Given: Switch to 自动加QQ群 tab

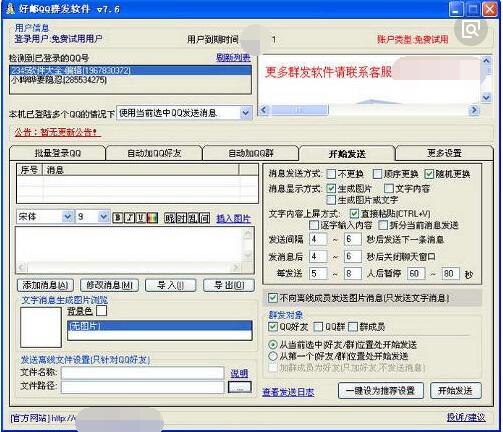Looking at the screenshot, I should 251,153.
